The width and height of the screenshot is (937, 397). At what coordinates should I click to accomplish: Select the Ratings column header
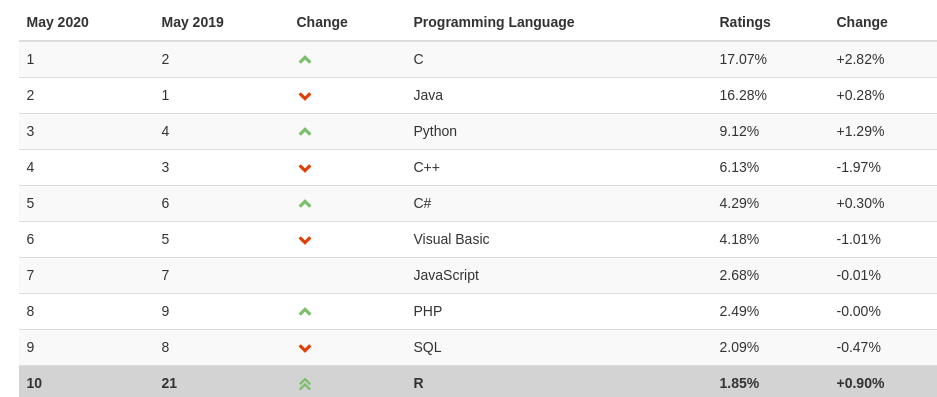coord(745,22)
